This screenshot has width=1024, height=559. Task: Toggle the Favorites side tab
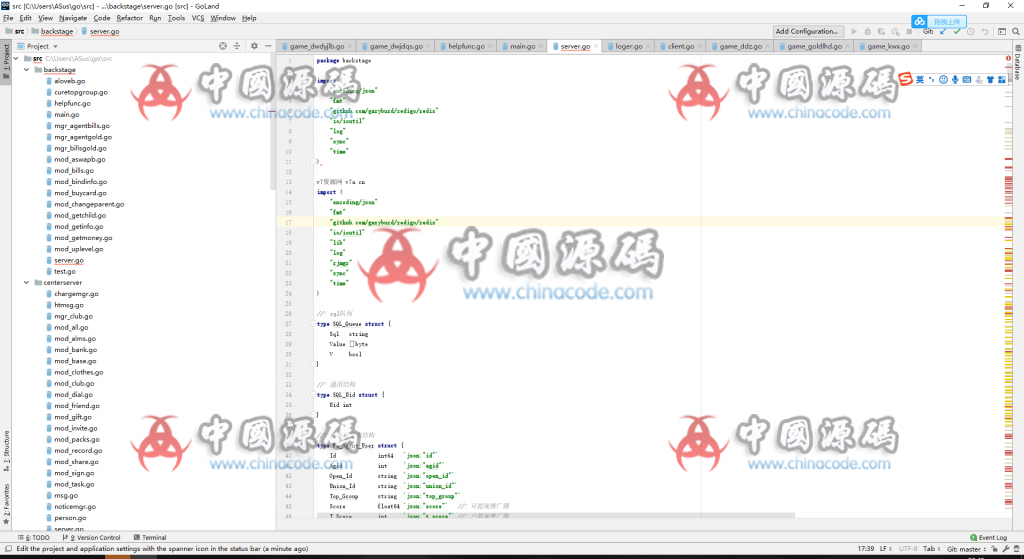pyautogui.click(x=6, y=503)
